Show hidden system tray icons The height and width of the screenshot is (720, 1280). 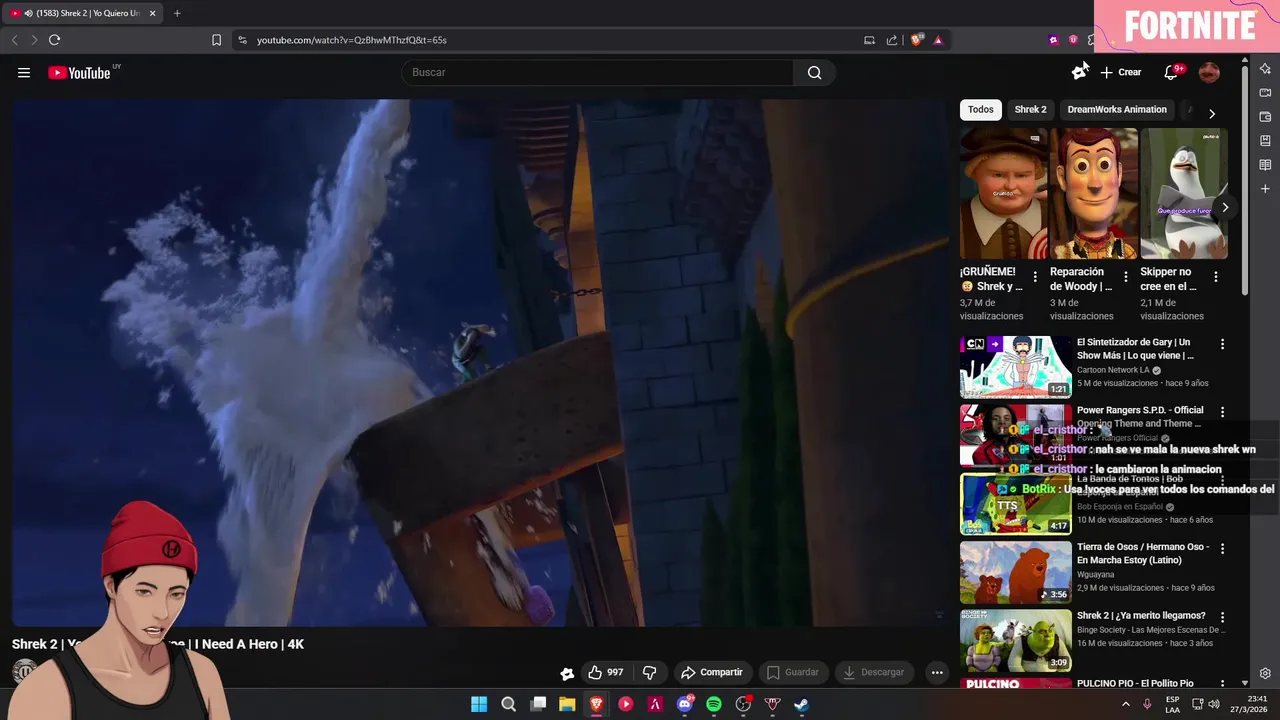point(1126,704)
